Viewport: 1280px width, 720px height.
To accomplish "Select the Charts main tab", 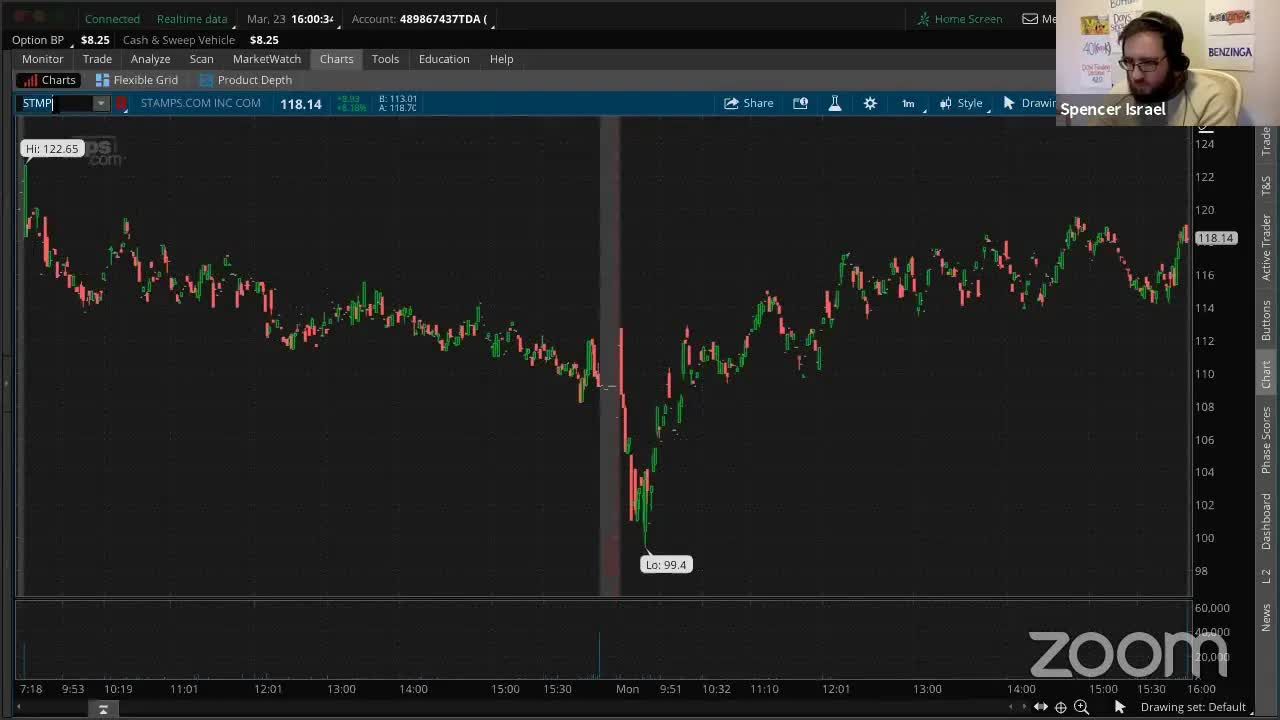I will [x=336, y=59].
